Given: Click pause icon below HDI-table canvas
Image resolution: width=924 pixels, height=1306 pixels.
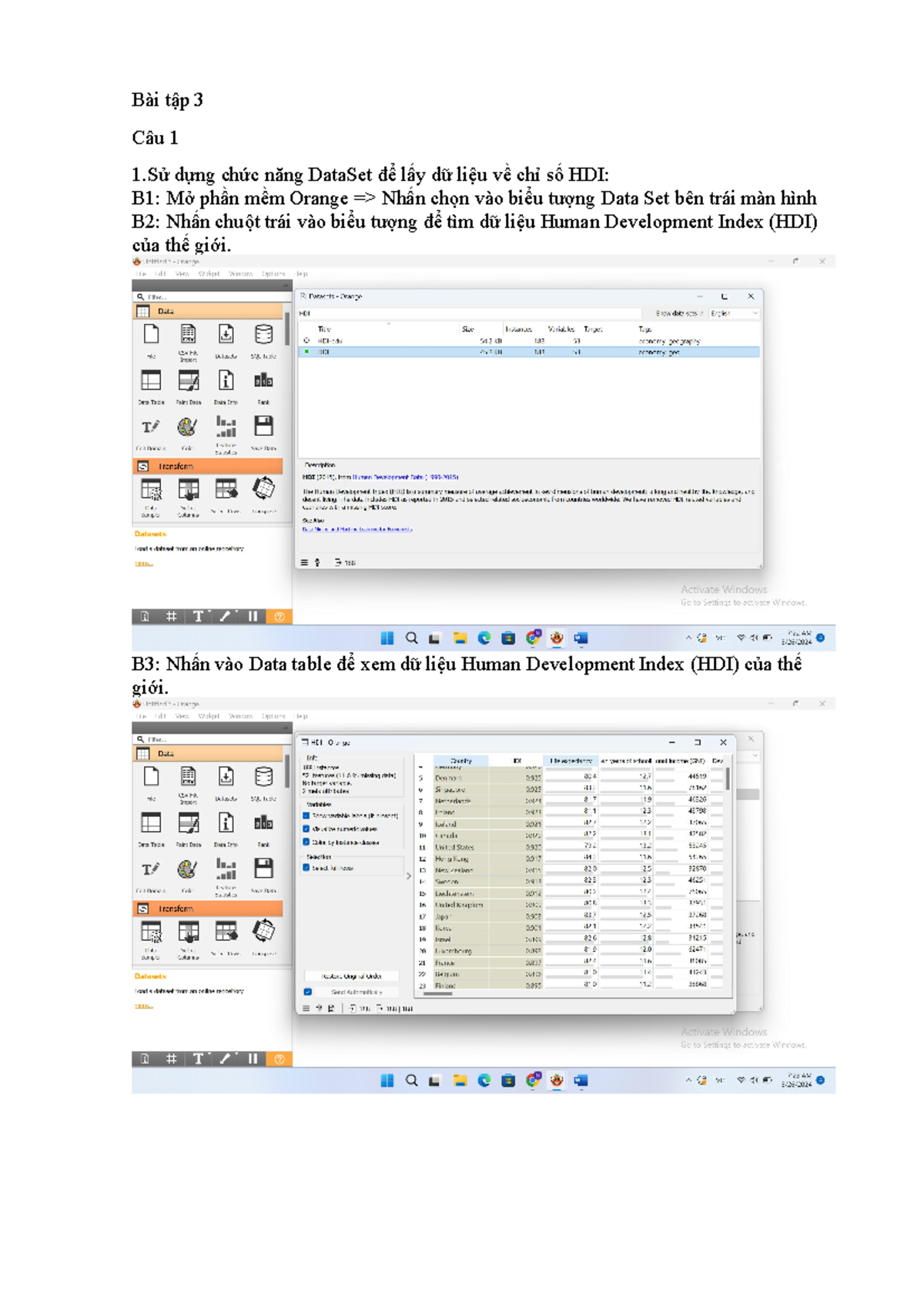Looking at the screenshot, I should coord(253,1059).
